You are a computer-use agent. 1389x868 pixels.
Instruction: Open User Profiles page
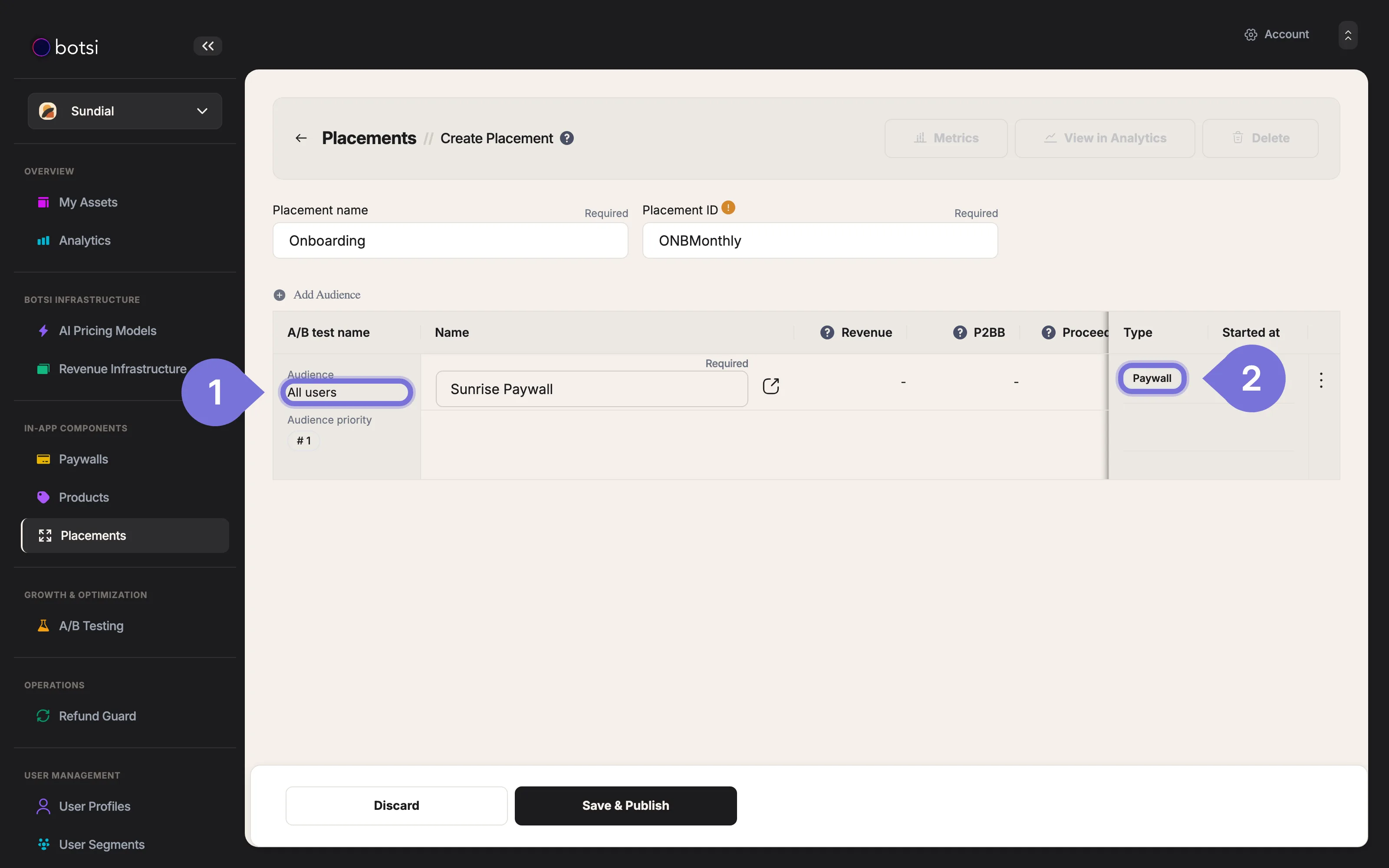click(94, 806)
